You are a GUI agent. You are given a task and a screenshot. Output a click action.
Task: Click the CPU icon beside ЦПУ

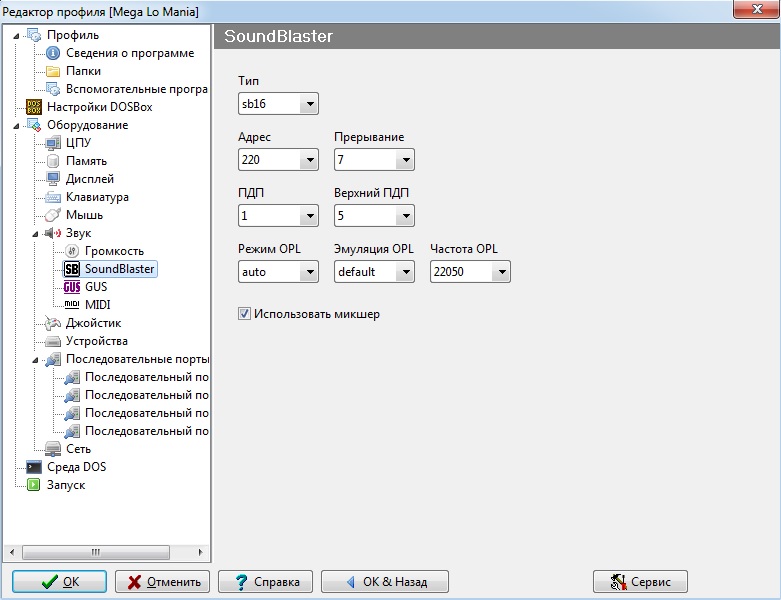(53, 143)
